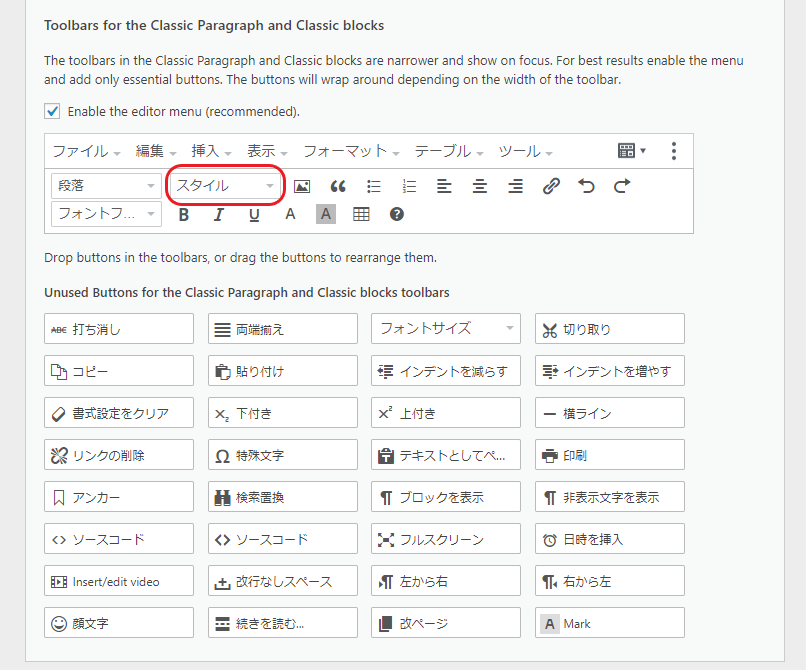Select the 非表示文字を表示 button
Screen dimensions: 806x670
tap(610, 497)
